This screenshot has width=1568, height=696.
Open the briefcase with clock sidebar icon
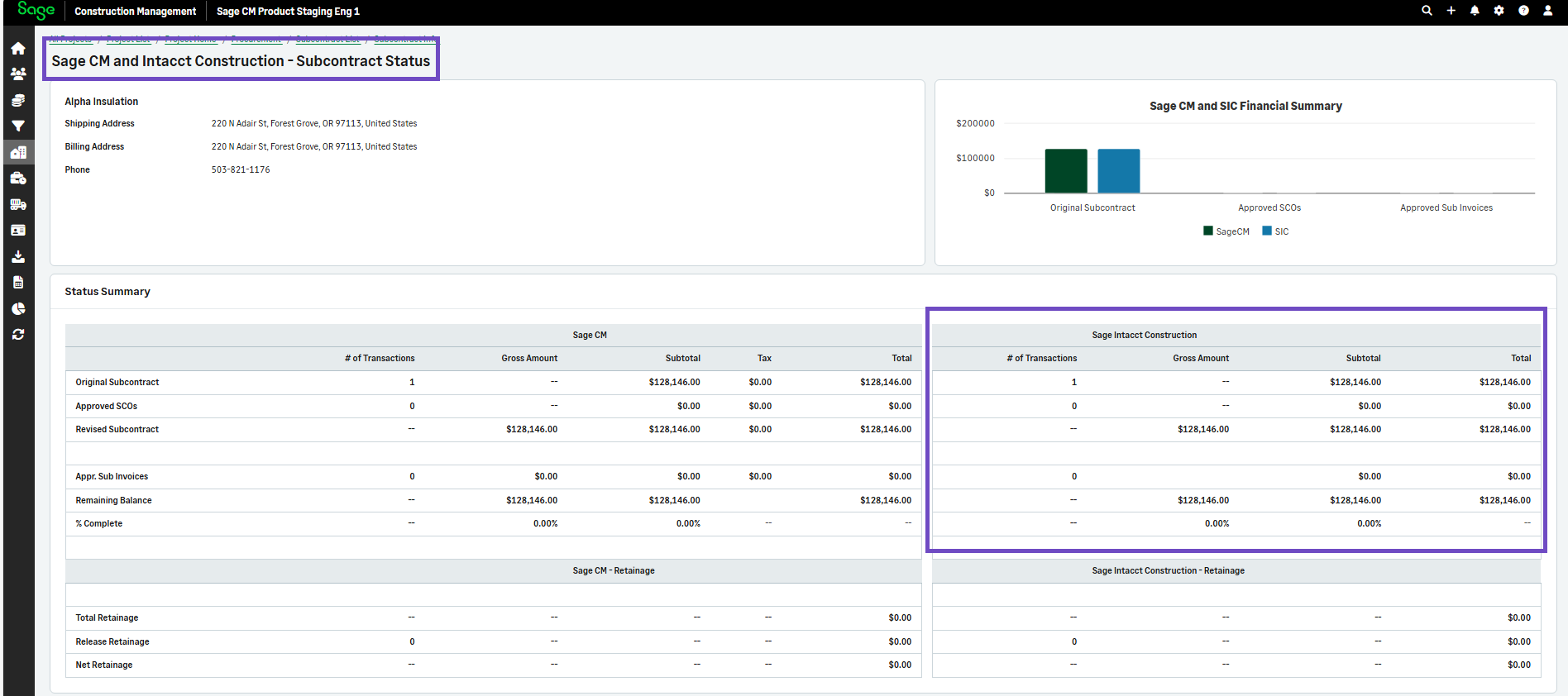tap(18, 179)
